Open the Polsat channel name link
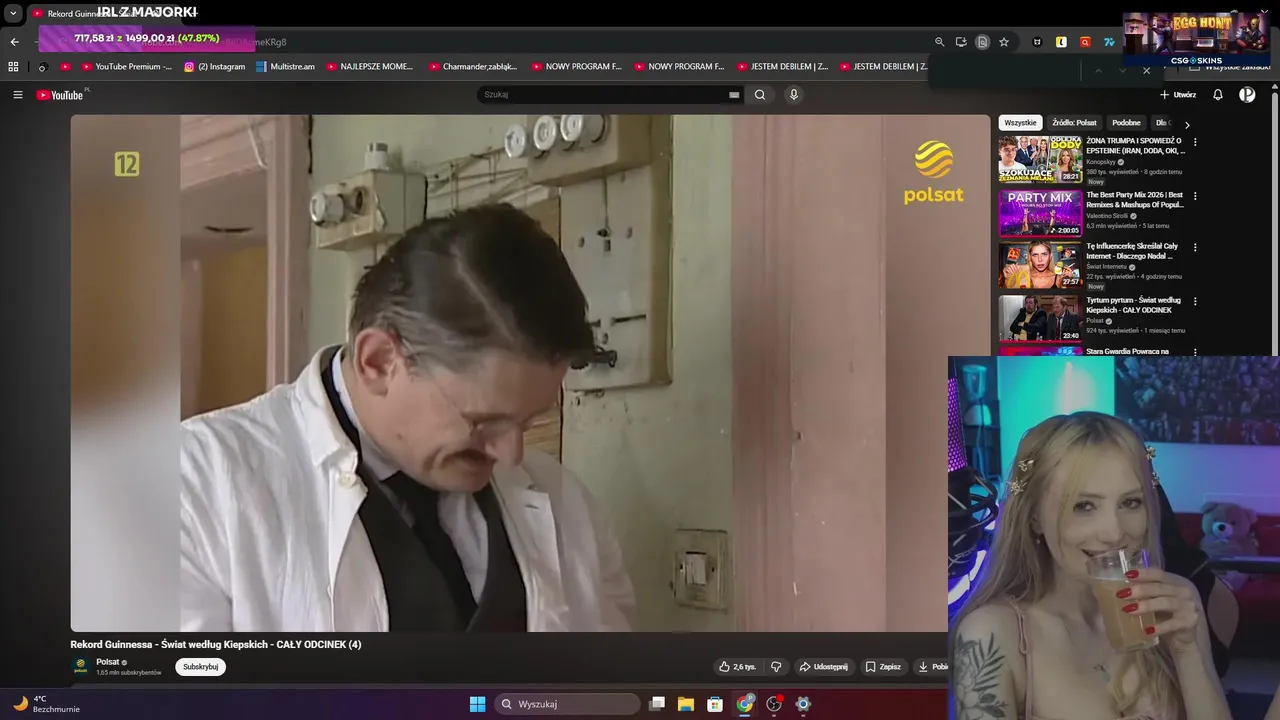 107,662
